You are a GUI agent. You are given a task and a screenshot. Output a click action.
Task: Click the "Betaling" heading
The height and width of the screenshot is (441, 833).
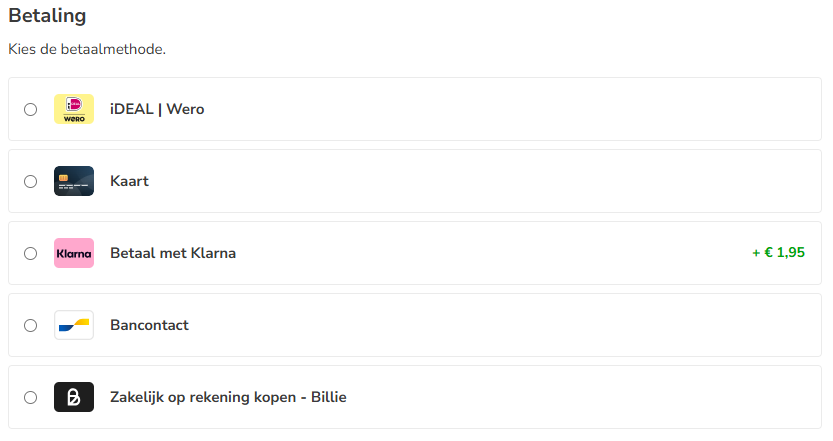pos(47,16)
